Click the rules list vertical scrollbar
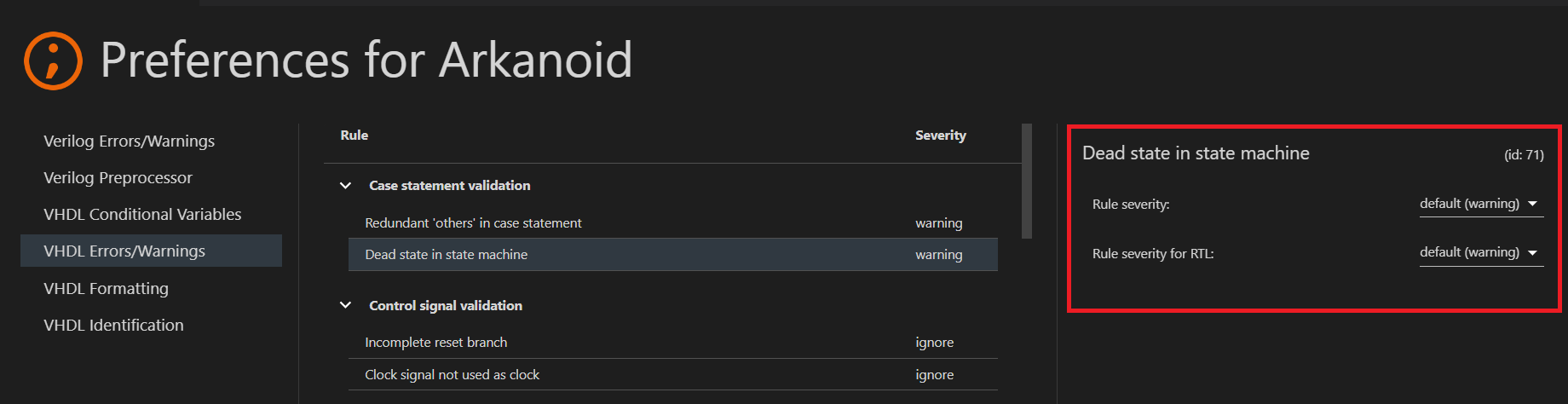This screenshot has height=404, width=1568. (x=1027, y=181)
